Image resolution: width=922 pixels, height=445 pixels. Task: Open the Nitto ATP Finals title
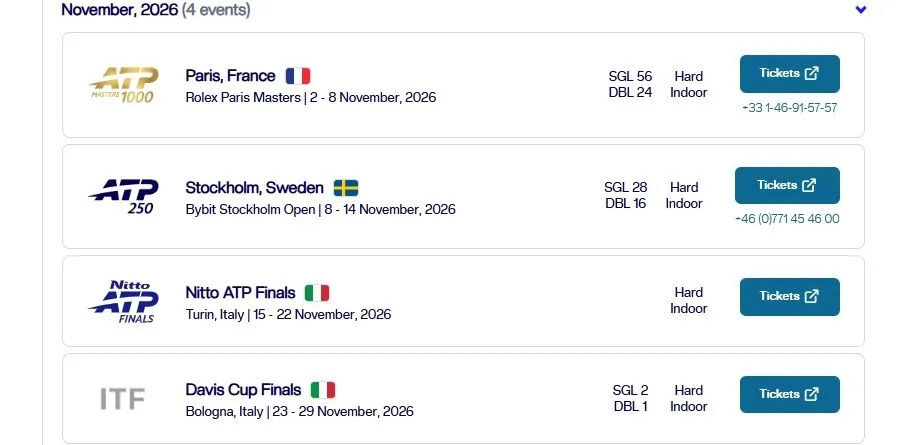point(240,293)
